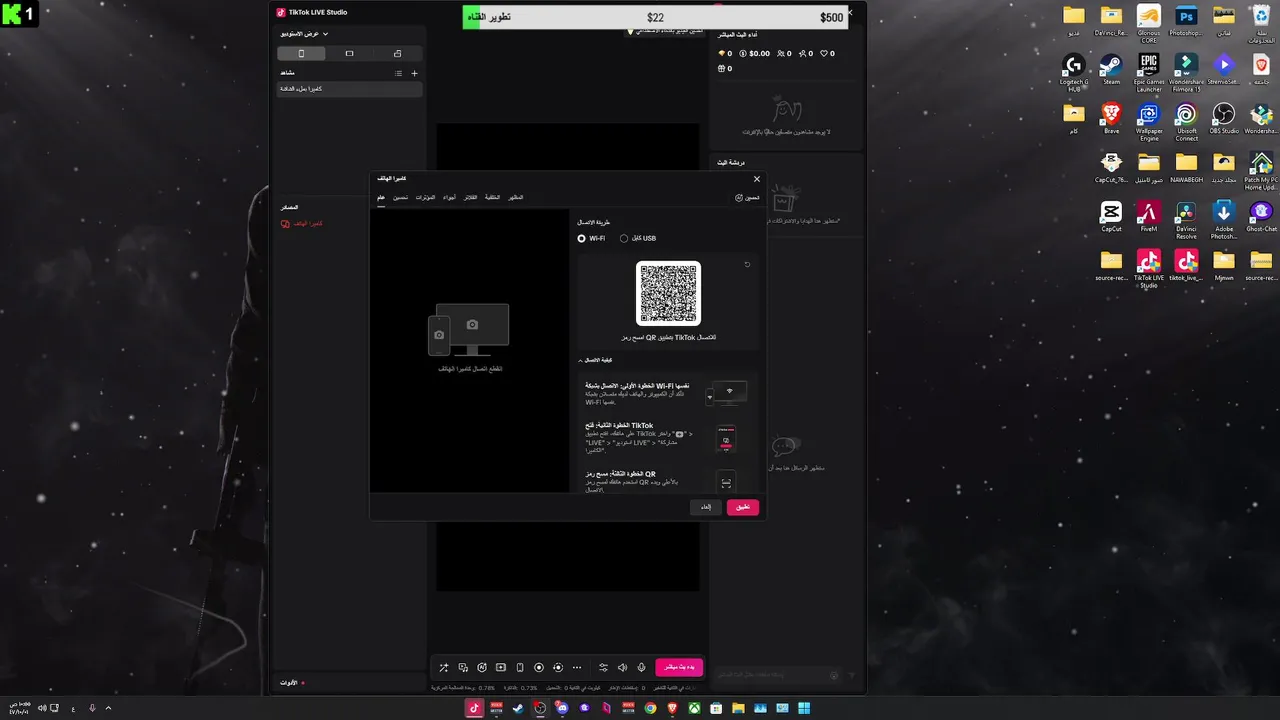This screenshot has height=720, width=1280.
Task: Select the full-screen camera scene row
Action: 350,89
